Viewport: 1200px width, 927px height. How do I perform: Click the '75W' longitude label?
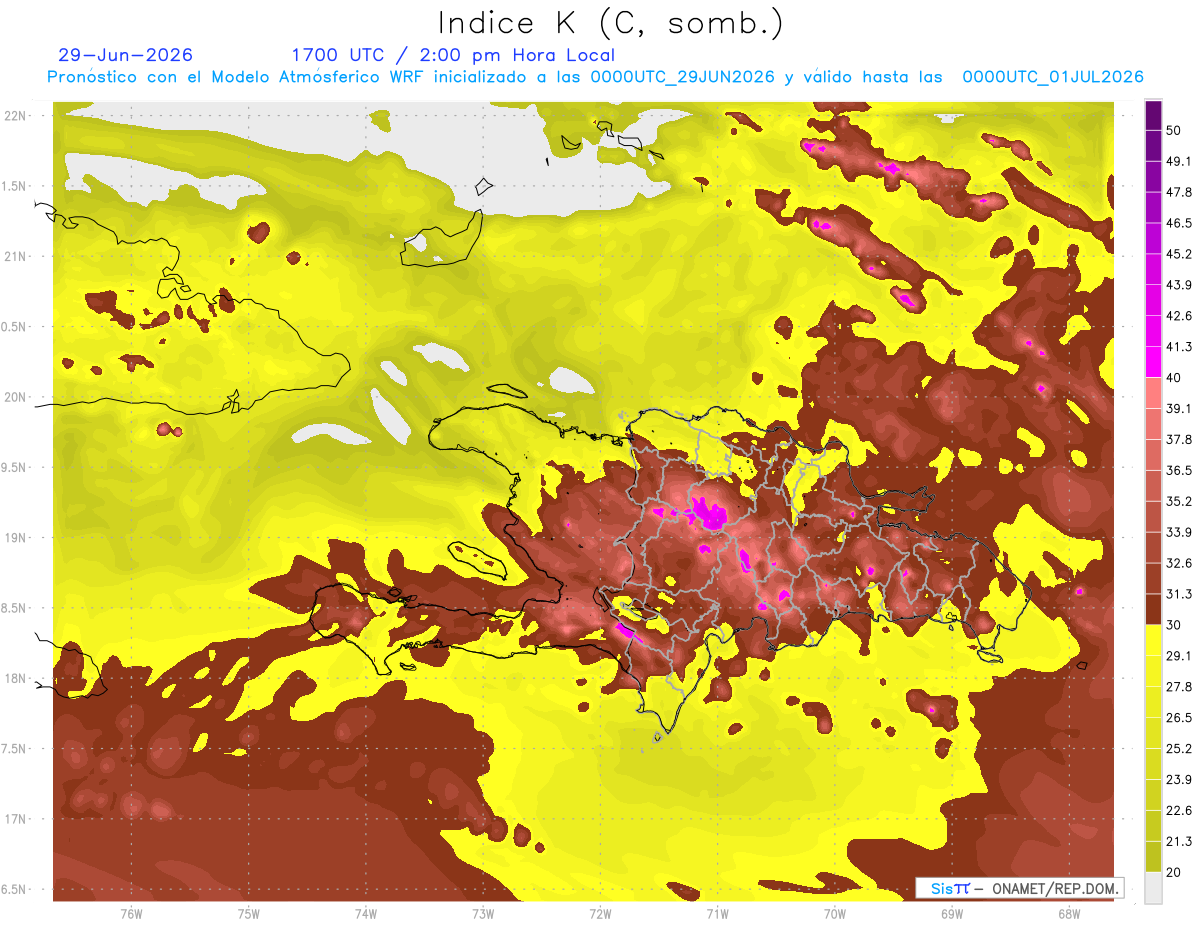[249, 914]
